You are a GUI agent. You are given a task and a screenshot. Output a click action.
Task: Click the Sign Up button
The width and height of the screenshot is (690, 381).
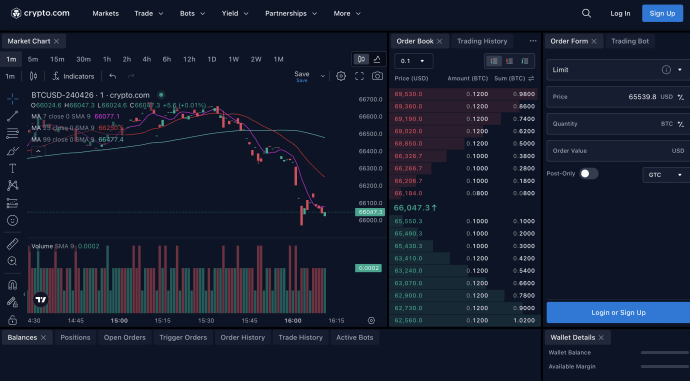point(662,13)
